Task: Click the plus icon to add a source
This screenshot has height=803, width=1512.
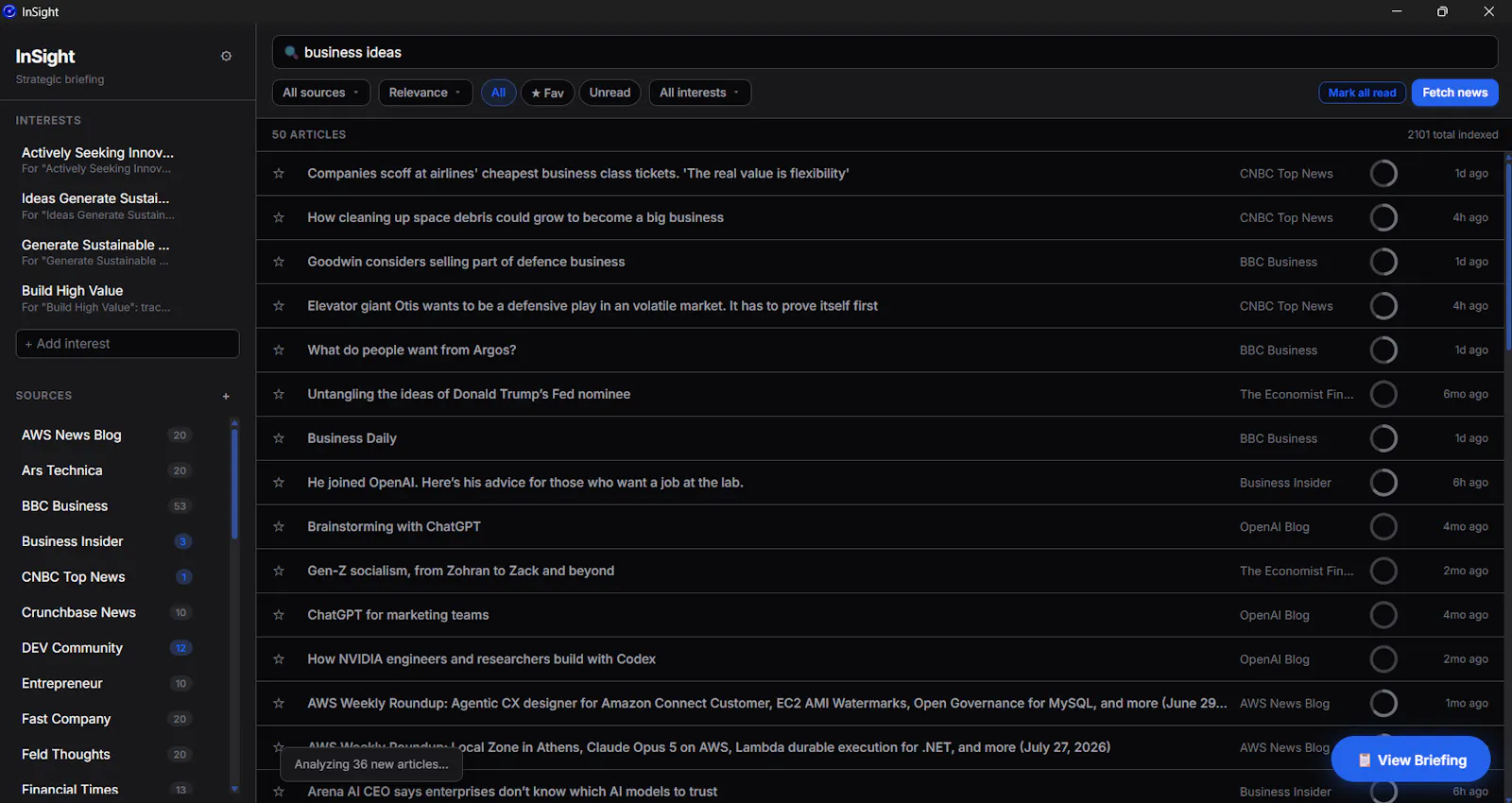Action: tap(226, 397)
